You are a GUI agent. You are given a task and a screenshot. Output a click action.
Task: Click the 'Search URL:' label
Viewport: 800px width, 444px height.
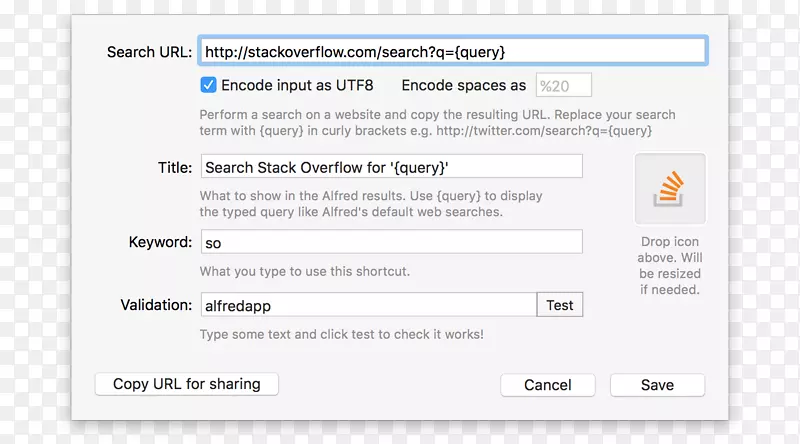(149, 52)
